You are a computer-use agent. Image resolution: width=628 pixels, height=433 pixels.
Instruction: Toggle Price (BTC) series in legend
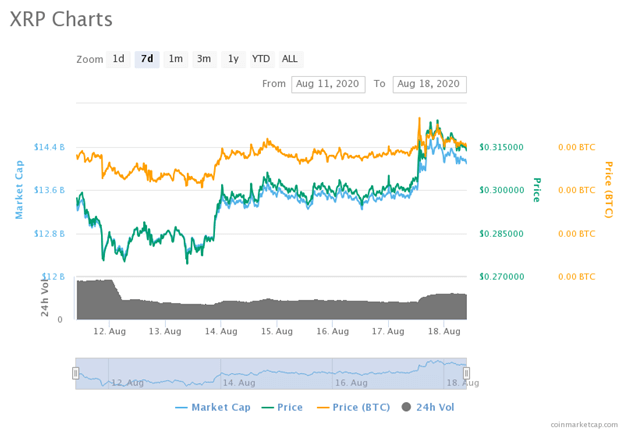354,407
